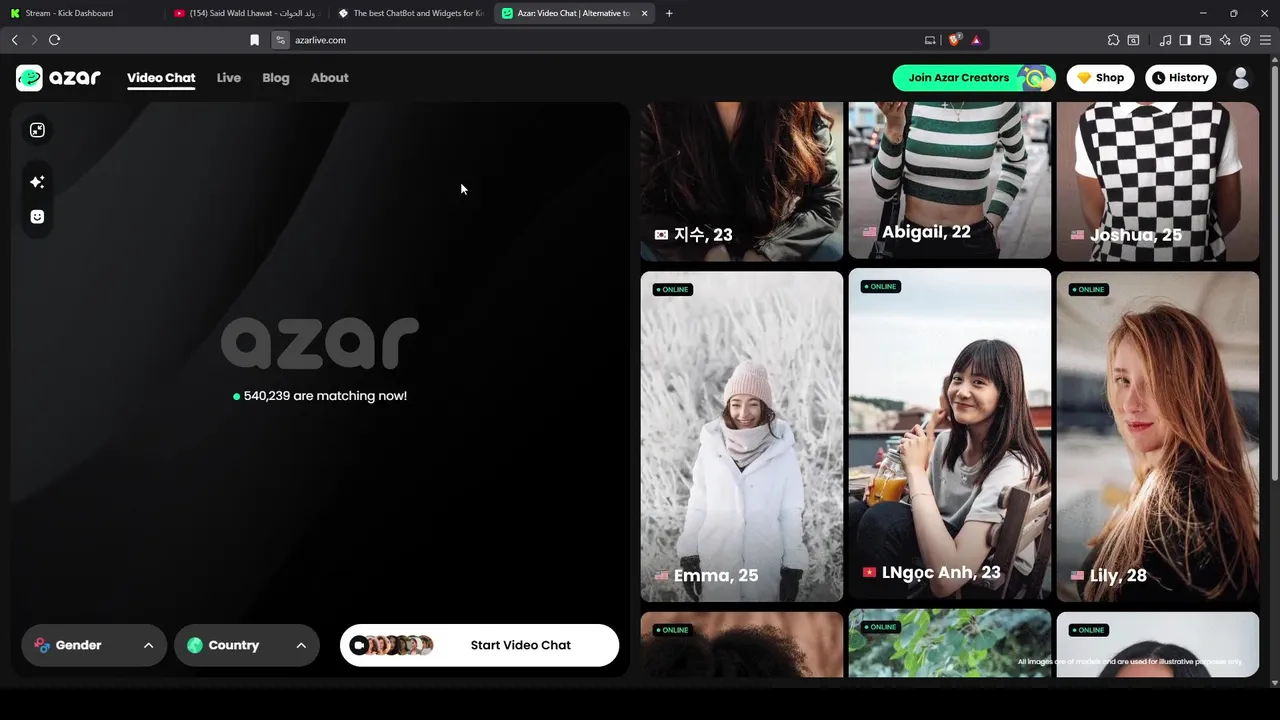Click the Azar logo in the header
Viewport: 1280px width, 720px height.
click(x=58, y=78)
